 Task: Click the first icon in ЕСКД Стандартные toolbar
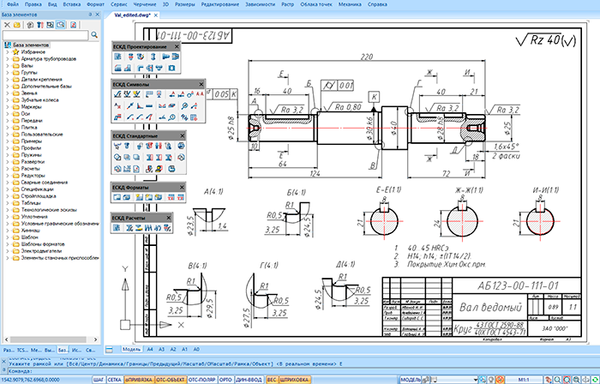[118, 146]
